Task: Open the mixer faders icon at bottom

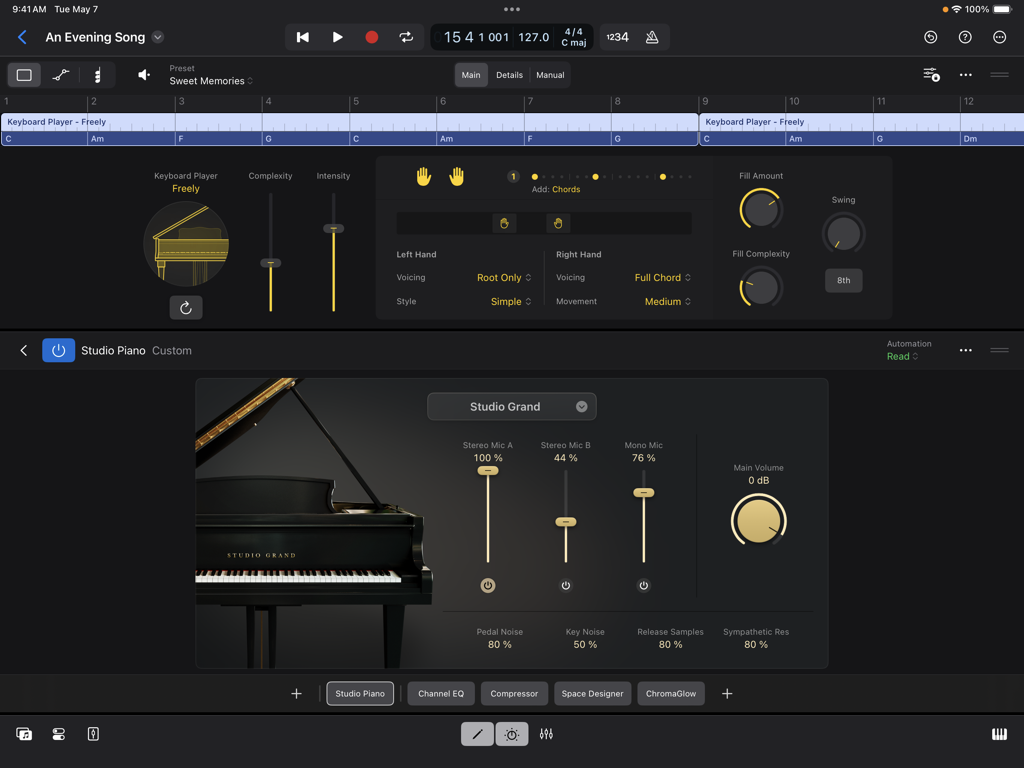Action: pos(546,734)
